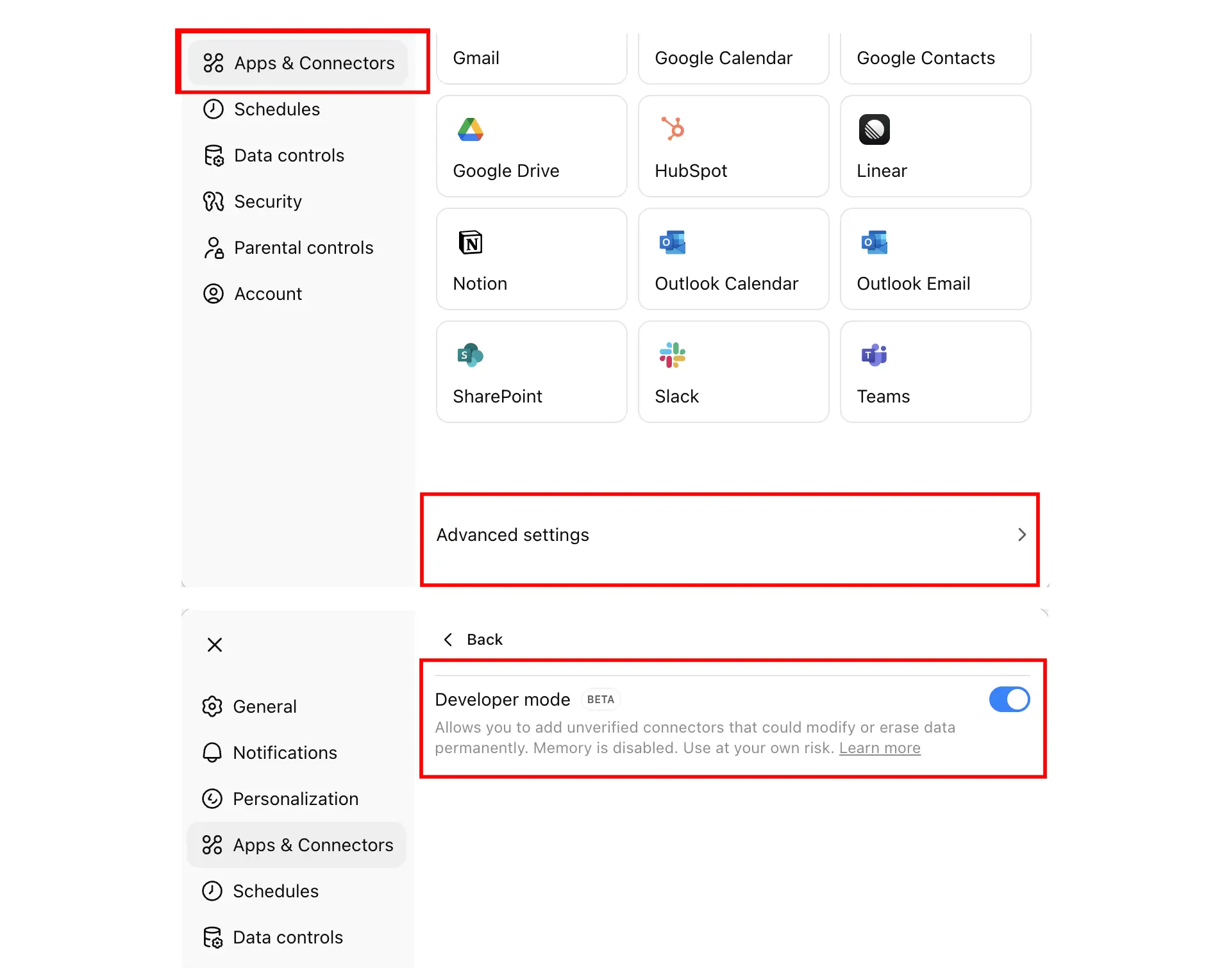Select the Microsoft Teams connector
1231x980 pixels.
[x=934, y=372]
